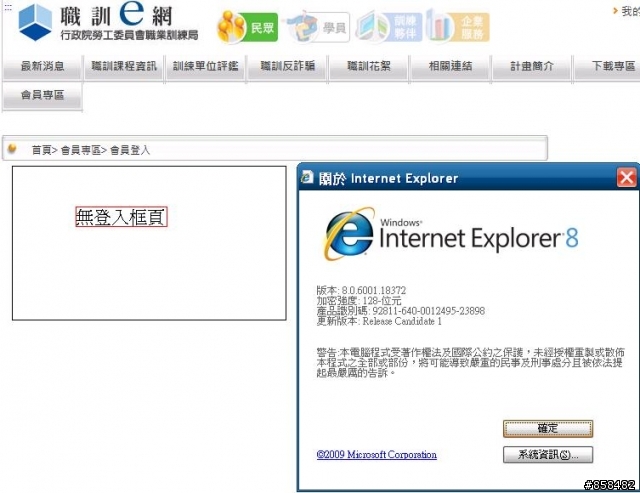640x493 pixels.
Task: Open the 下載專區 menu
Action: point(608,67)
